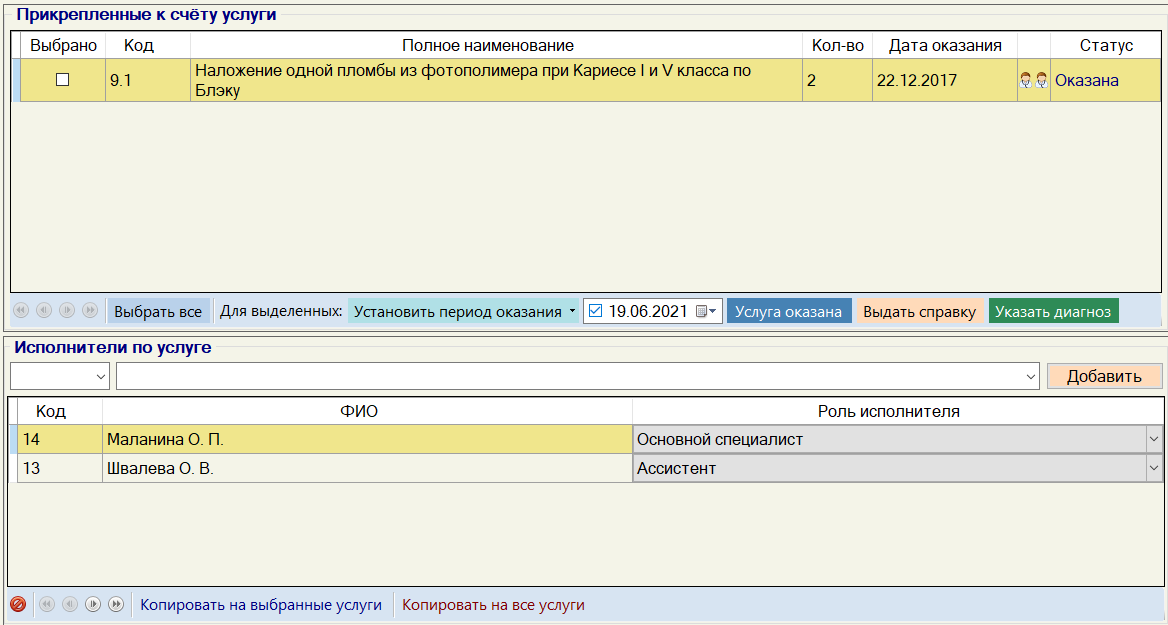Viewport: 1168px width, 625px height.
Task: Jump to last performer record arrow
Action: (x=116, y=604)
